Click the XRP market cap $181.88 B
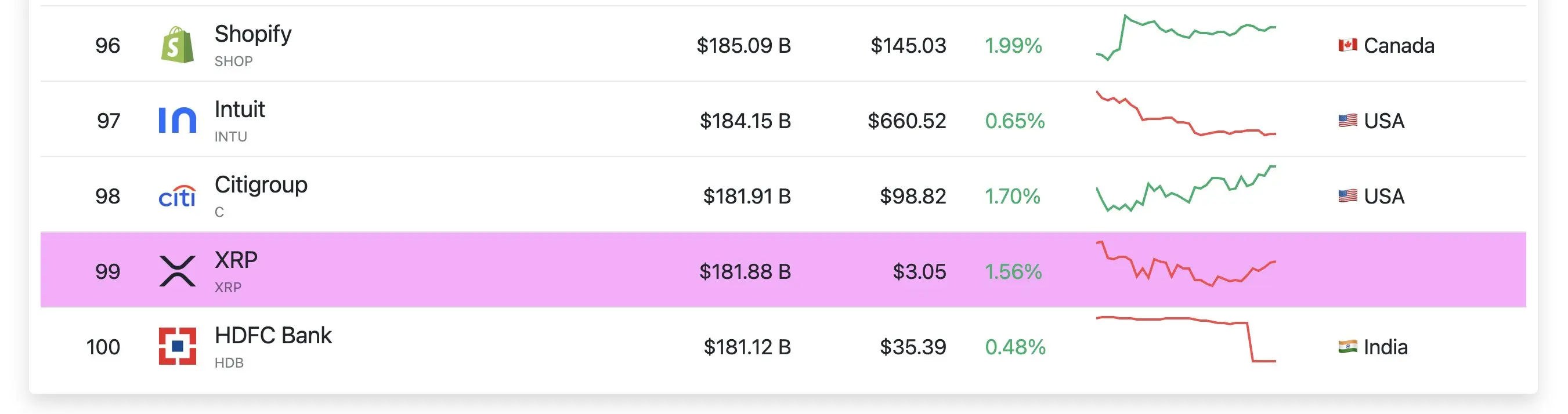This screenshot has height=414, width=1568. [745, 271]
